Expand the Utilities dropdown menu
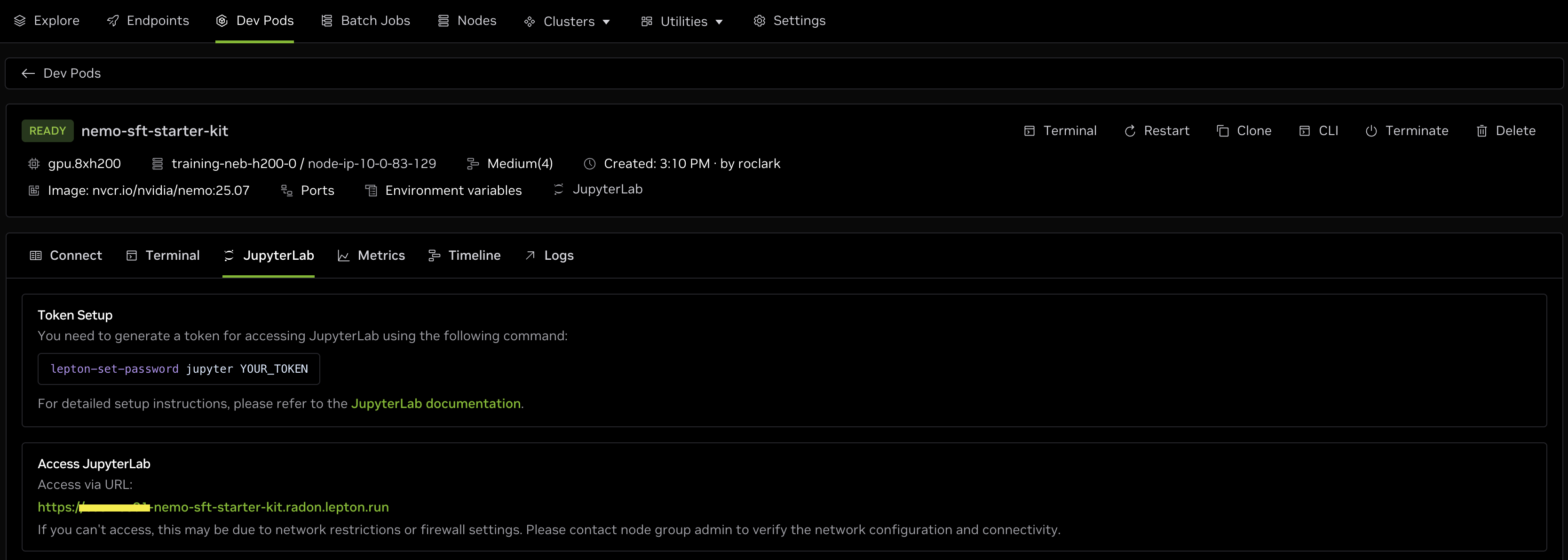Viewport: 1568px width, 560px height. pyautogui.click(x=682, y=21)
